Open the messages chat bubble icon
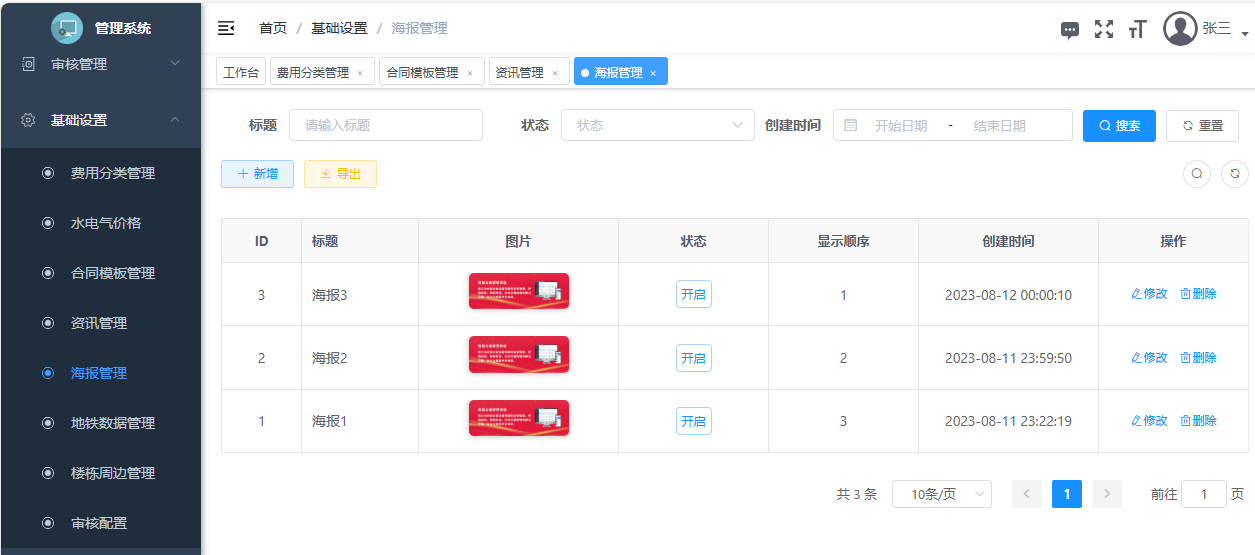The width and height of the screenshot is (1255, 555). click(x=1070, y=30)
